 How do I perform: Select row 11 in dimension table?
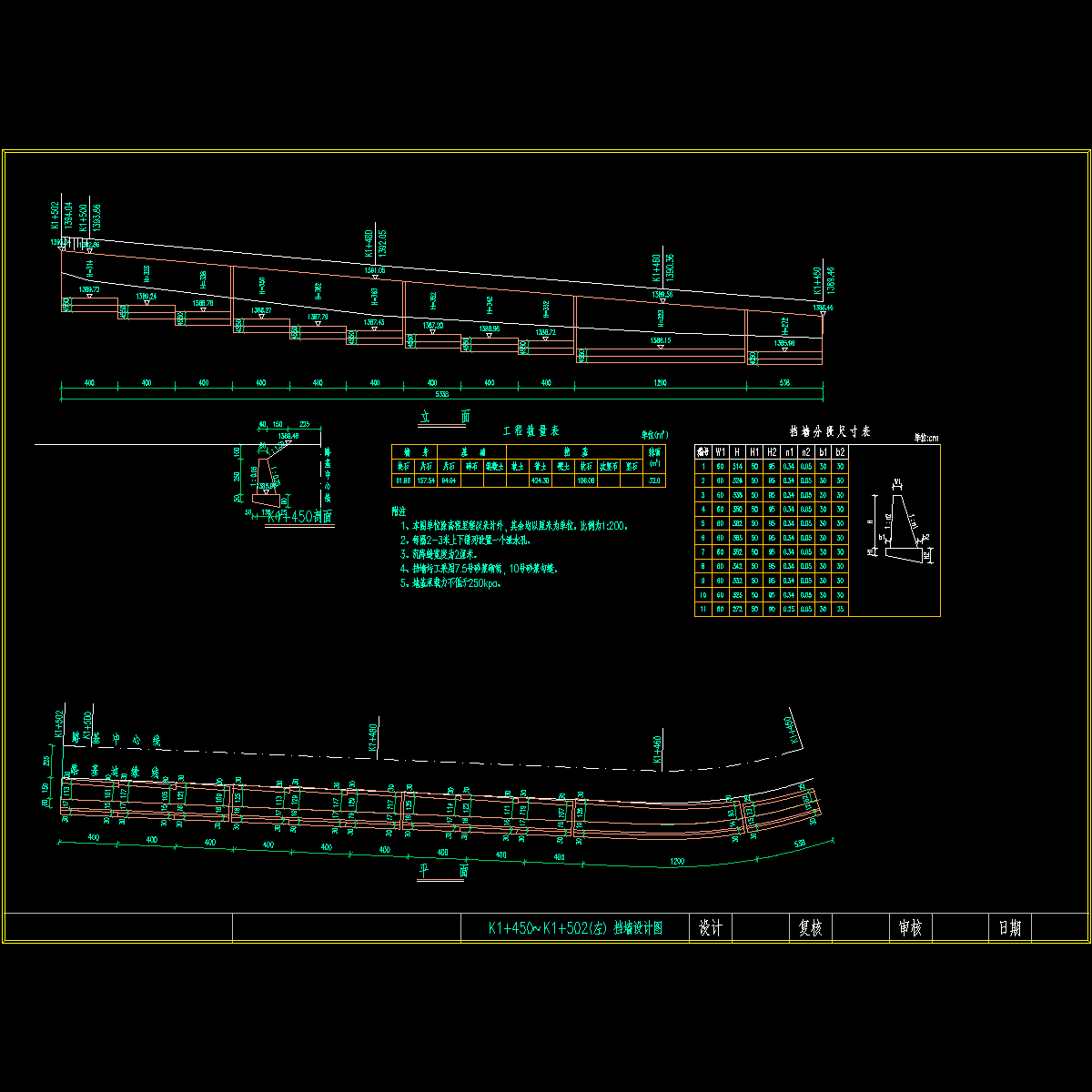click(x=772, y=608)
